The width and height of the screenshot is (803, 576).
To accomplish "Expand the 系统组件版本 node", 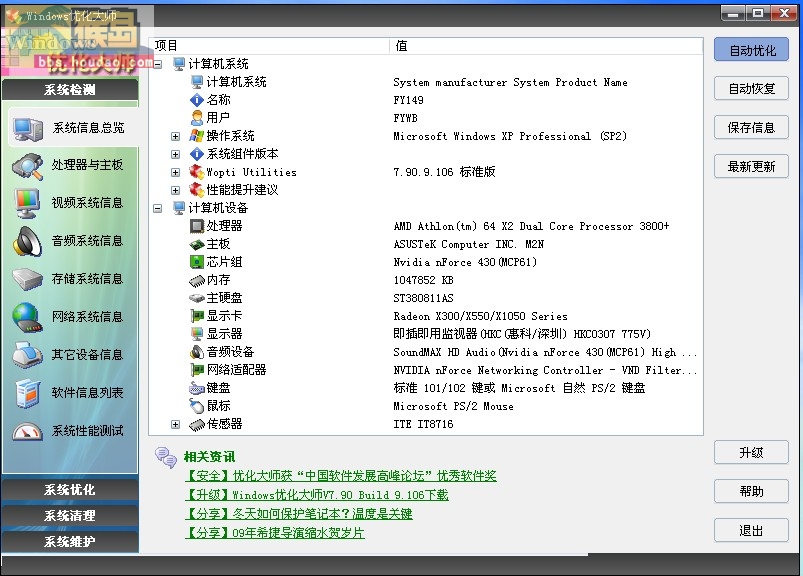I will [176, 155].
